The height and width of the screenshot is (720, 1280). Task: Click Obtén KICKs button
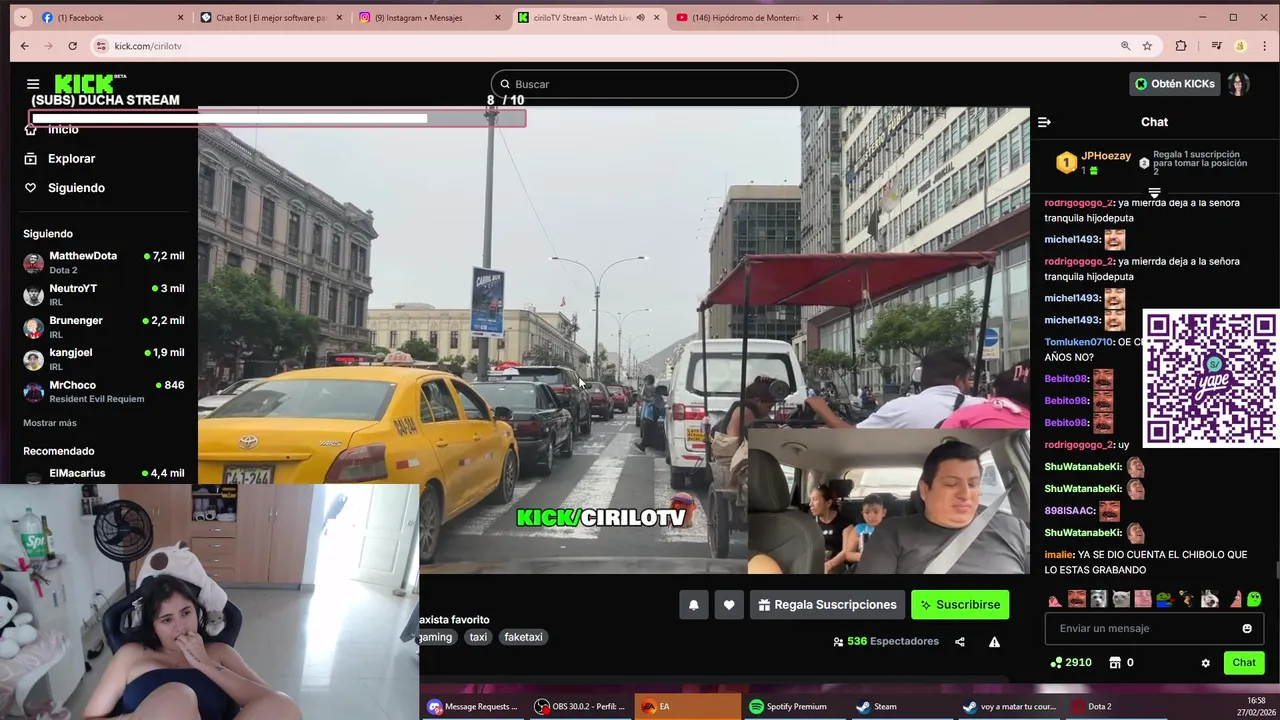[1174, 84]
